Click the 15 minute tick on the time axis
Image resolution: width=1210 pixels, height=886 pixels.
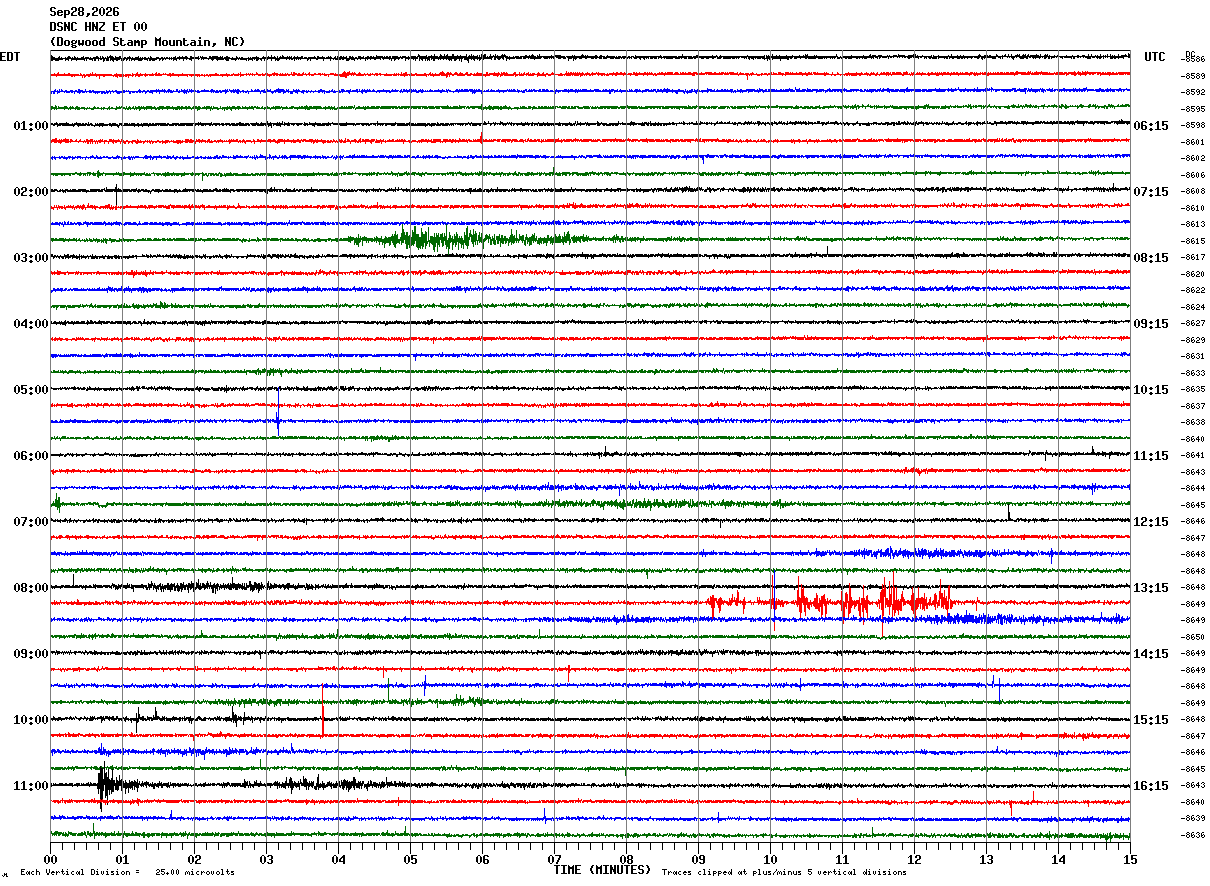pyautogui.click(x=1130, y=859)
